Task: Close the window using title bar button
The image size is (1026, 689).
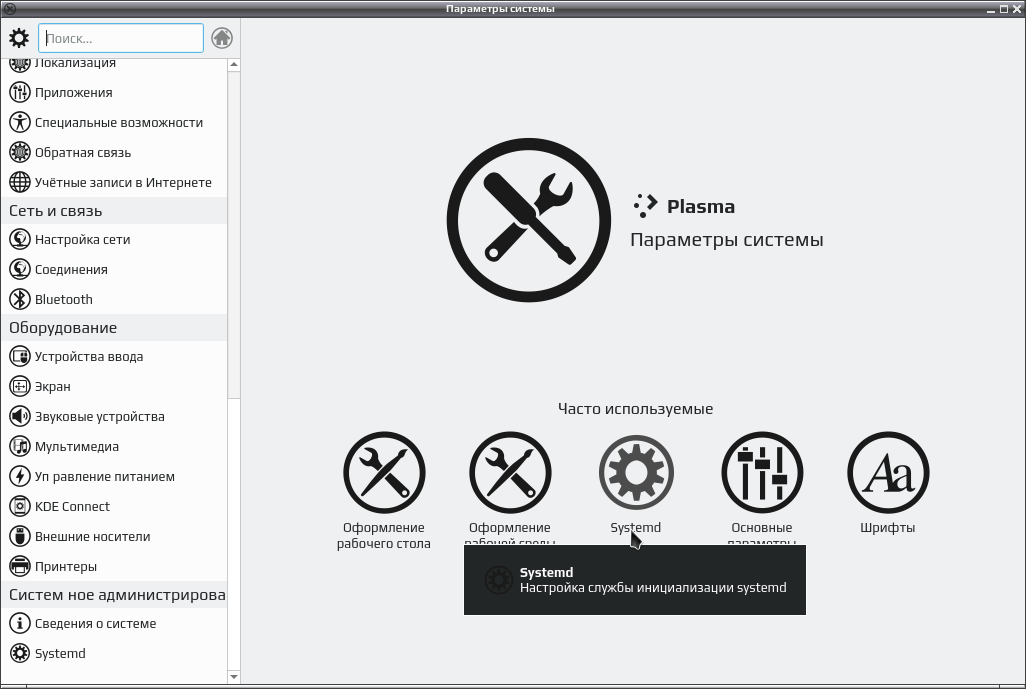Action: [x=1016, y=9]
